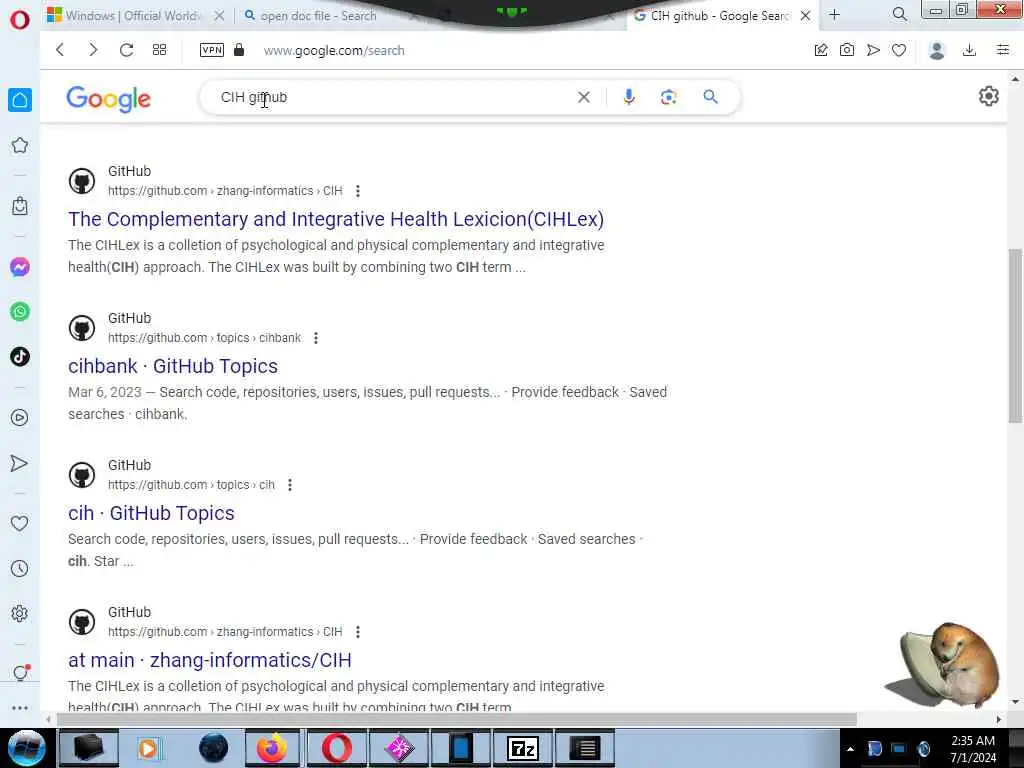Open more options for cihbank topics result

click(x=316, y=338)
